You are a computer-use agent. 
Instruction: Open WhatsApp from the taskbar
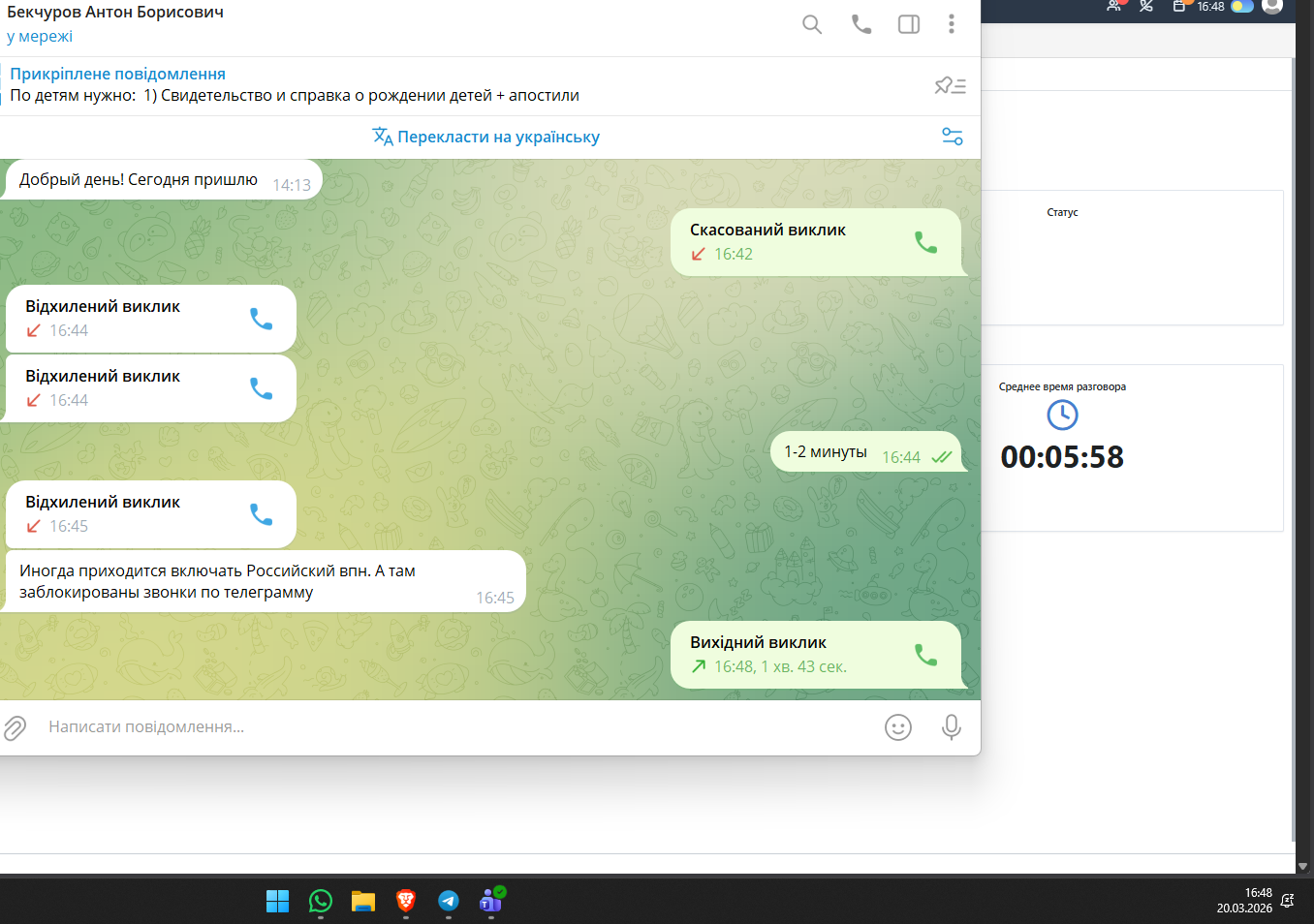pos(321,902)
